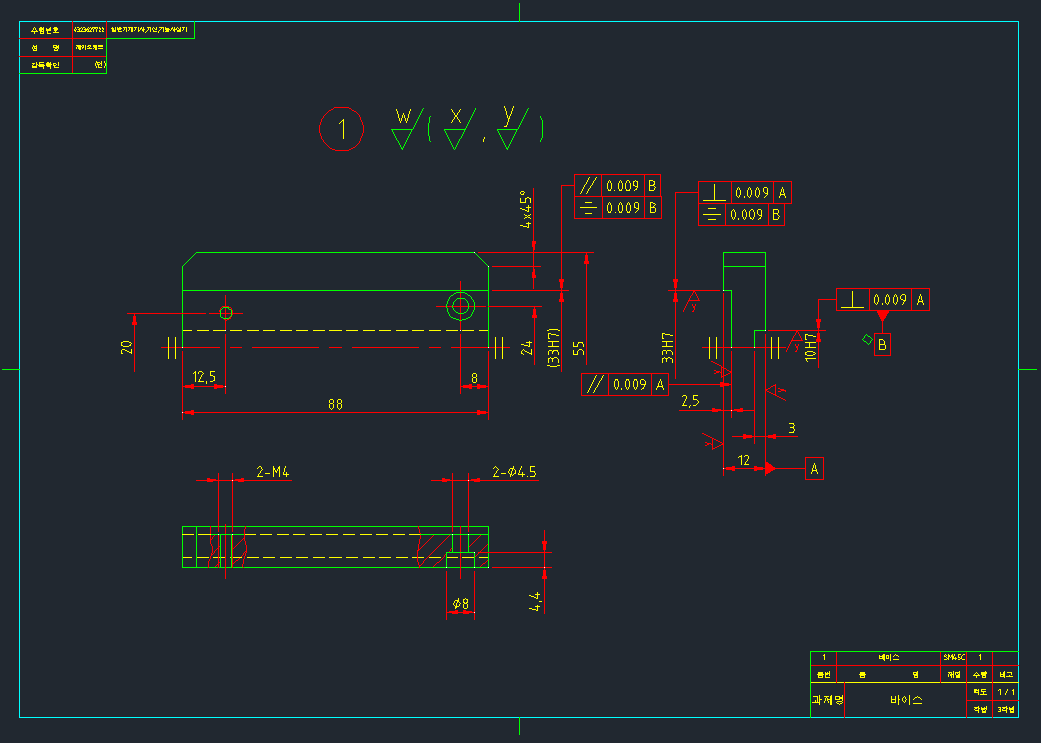Select the (인) seal cell text
The width and height of the screenshot is (1041, 743).
[x=100, y=64]
